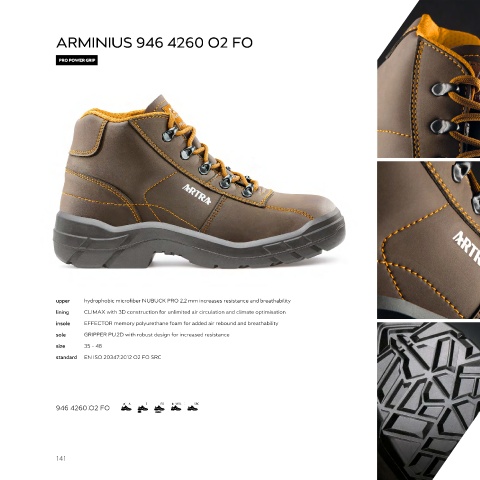Click the fourth shoe feature icon
Image resolution: width=480 pixels, height=480 pixels.
tap(176, 407)
